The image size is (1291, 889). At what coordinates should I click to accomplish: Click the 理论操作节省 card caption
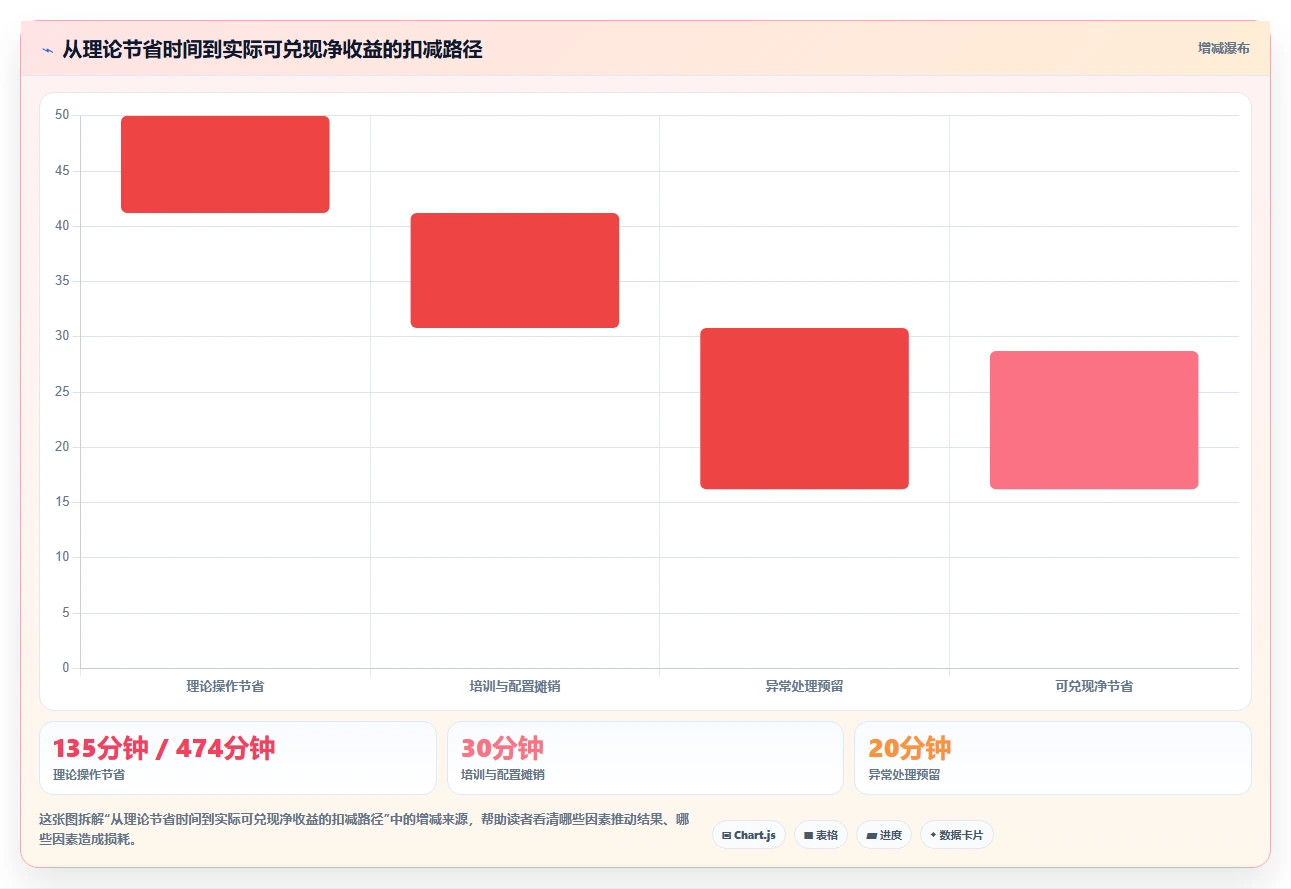point(89,775)
